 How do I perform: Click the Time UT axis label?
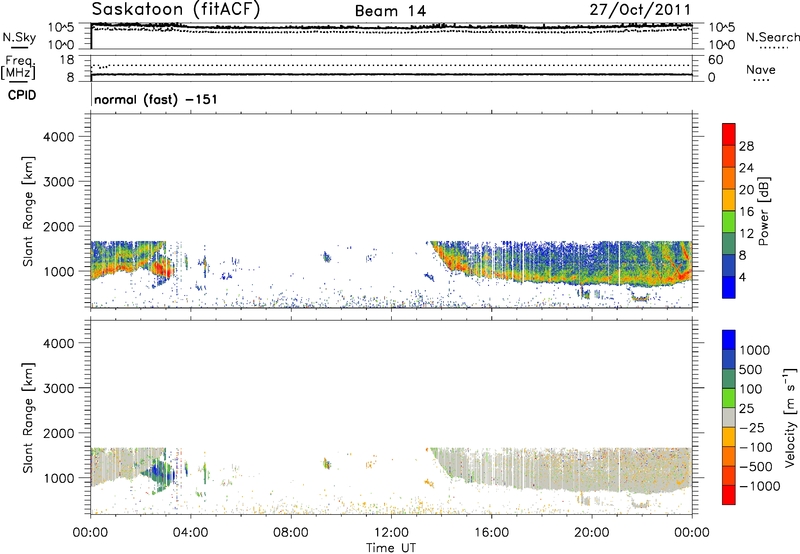[391, 547]
